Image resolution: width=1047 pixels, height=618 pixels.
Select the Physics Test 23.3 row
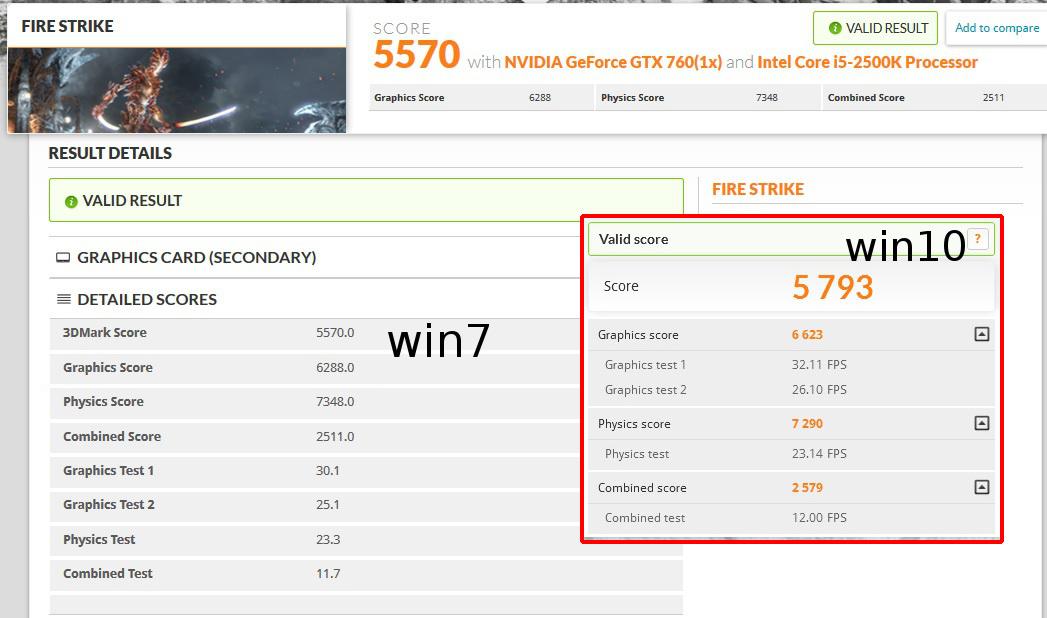point(366,539)
